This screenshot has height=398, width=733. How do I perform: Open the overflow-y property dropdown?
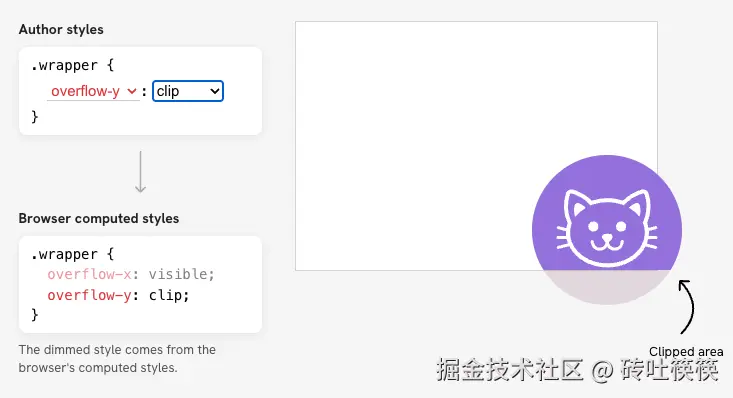click(93, 91)
